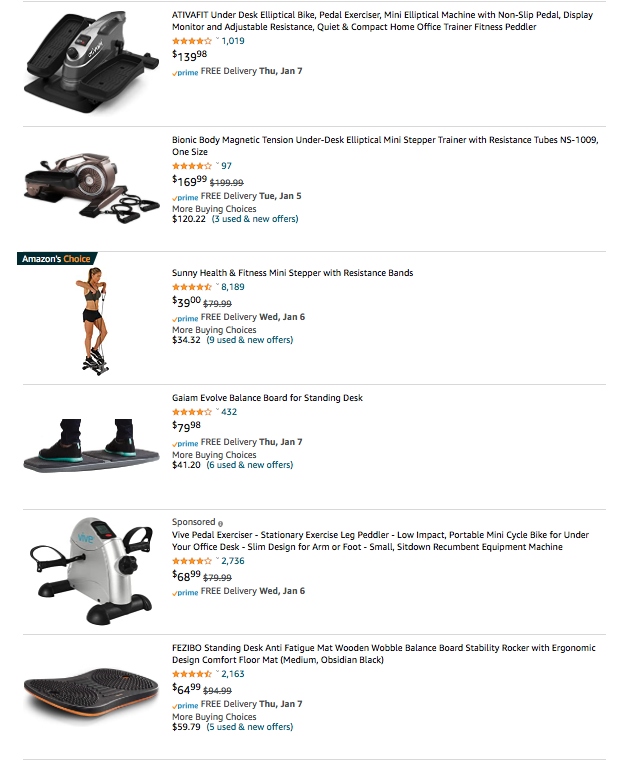
Task: View 6 used & new offers
Action: tap(250, 465)
